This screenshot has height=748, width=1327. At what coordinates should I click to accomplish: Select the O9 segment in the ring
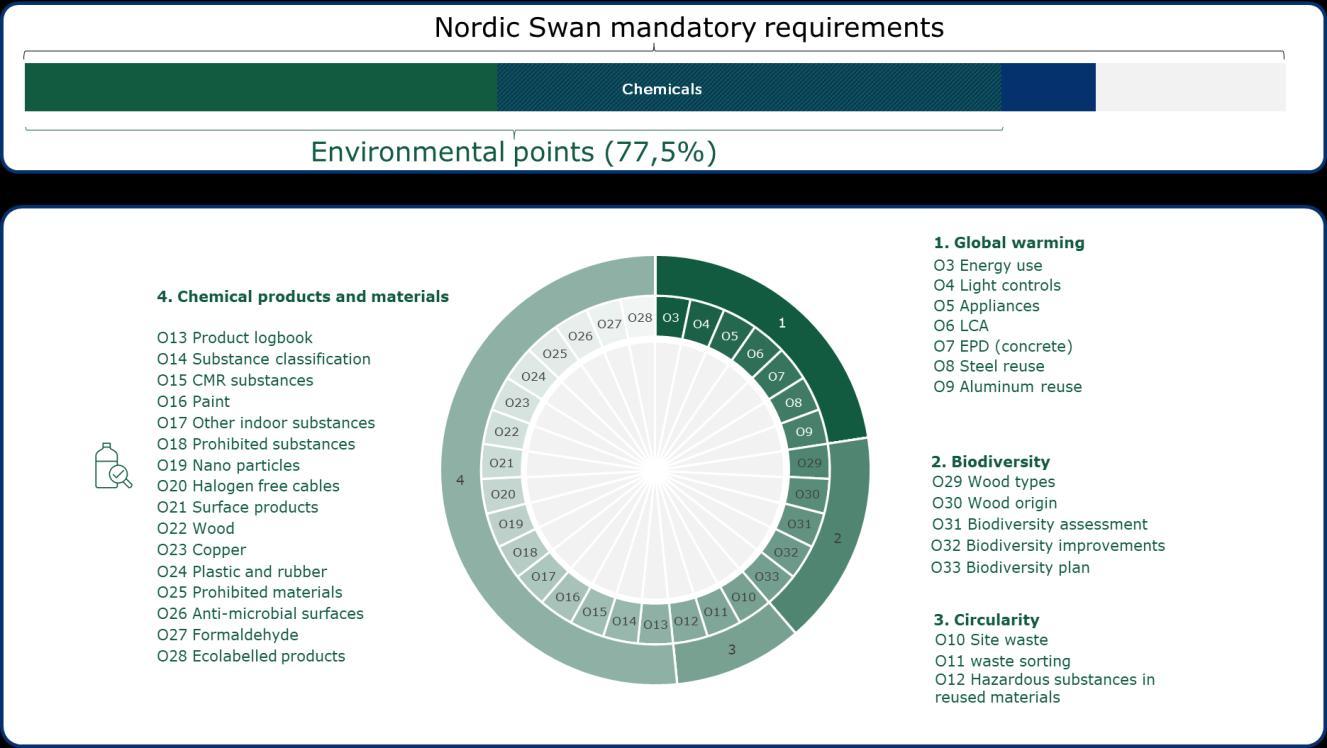(x=804, y=432)
